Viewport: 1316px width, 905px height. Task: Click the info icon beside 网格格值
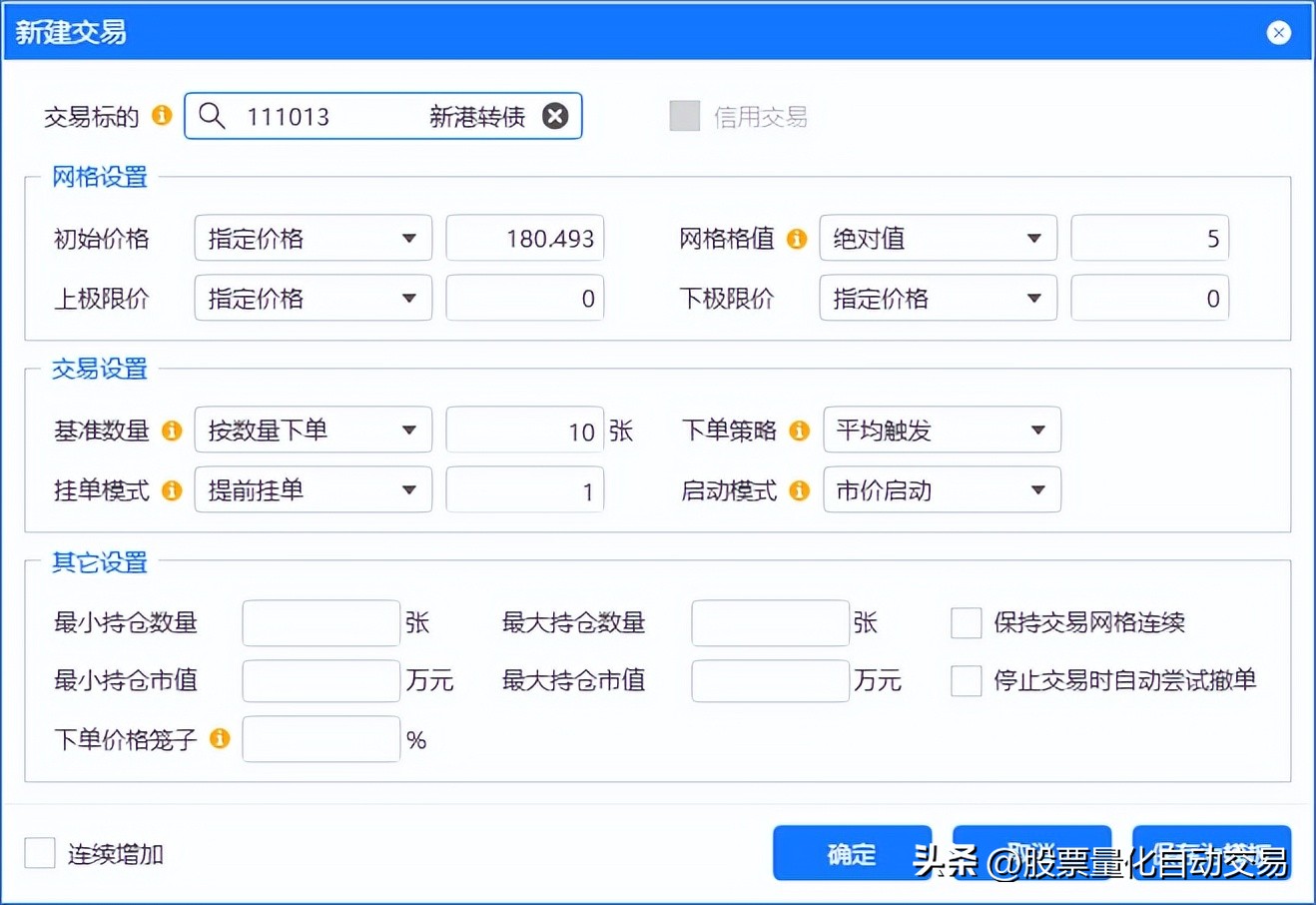(796, 238)
